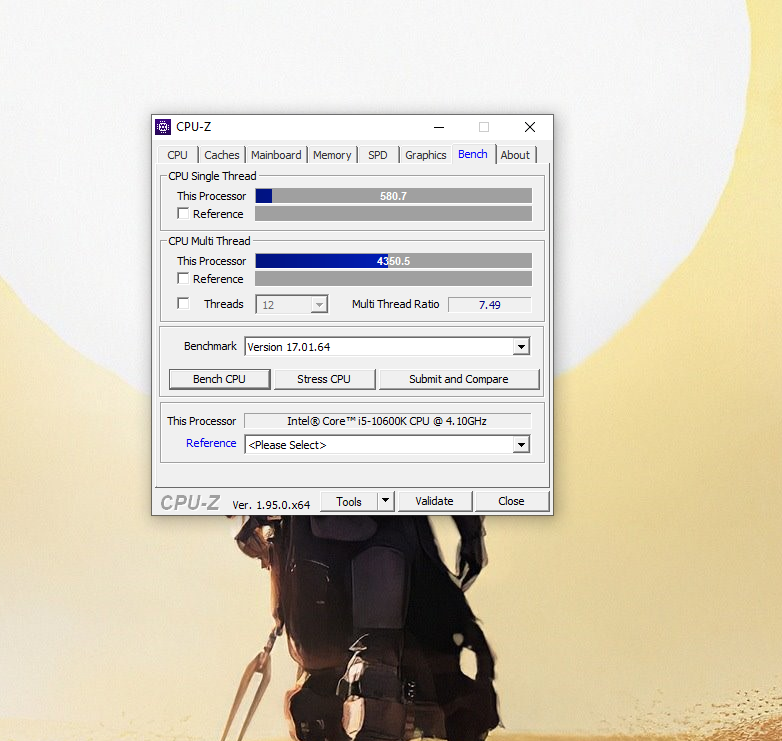Switch to the CPU tab
782x741 pixels.
178,155
